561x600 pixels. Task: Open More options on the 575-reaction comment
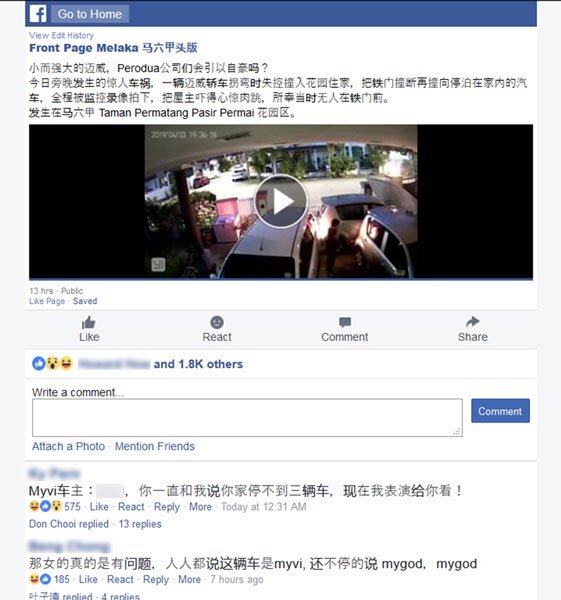pos(200,507)
